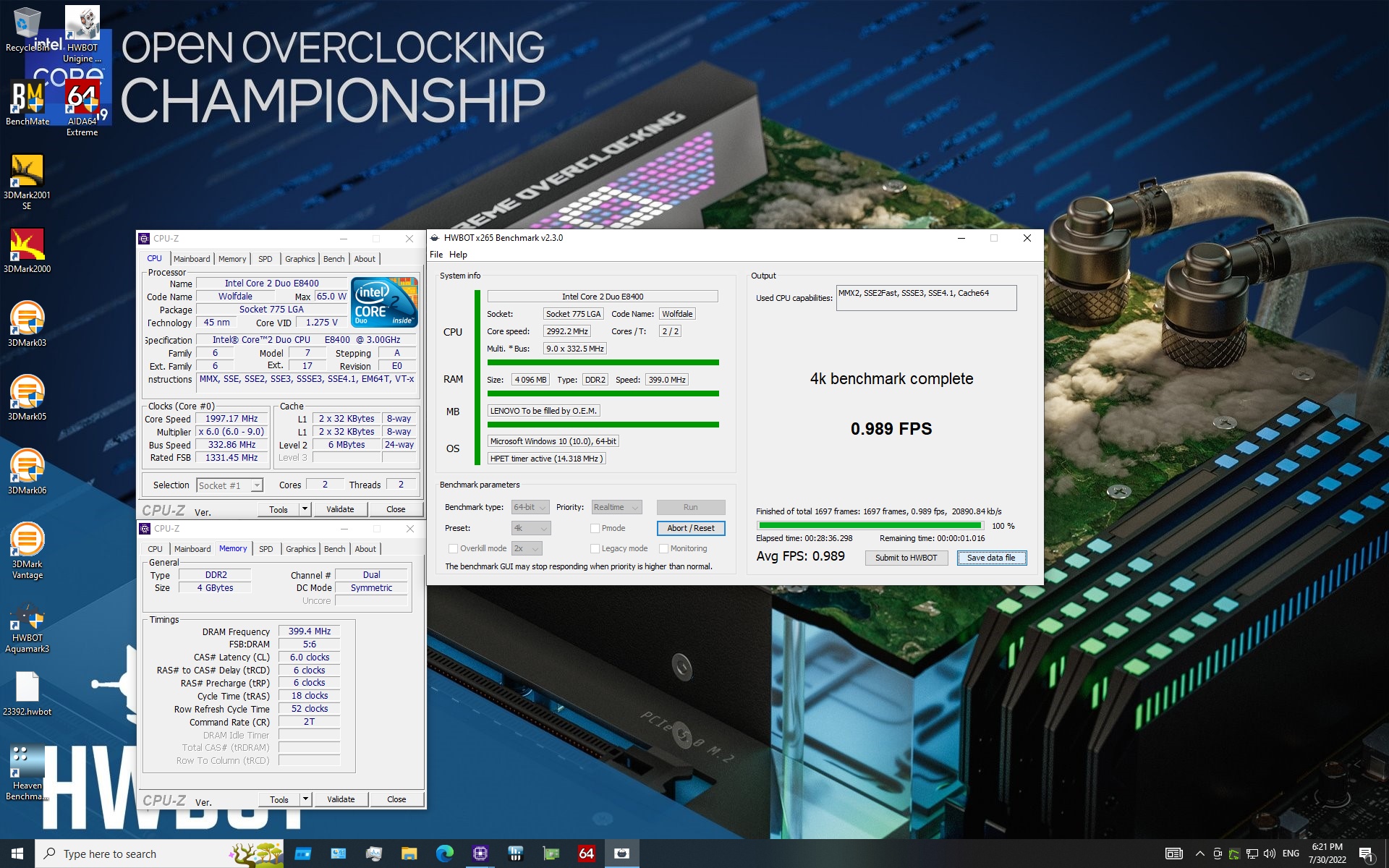Switch to SPD tab in lower CPU-Z

click(266, 549)
